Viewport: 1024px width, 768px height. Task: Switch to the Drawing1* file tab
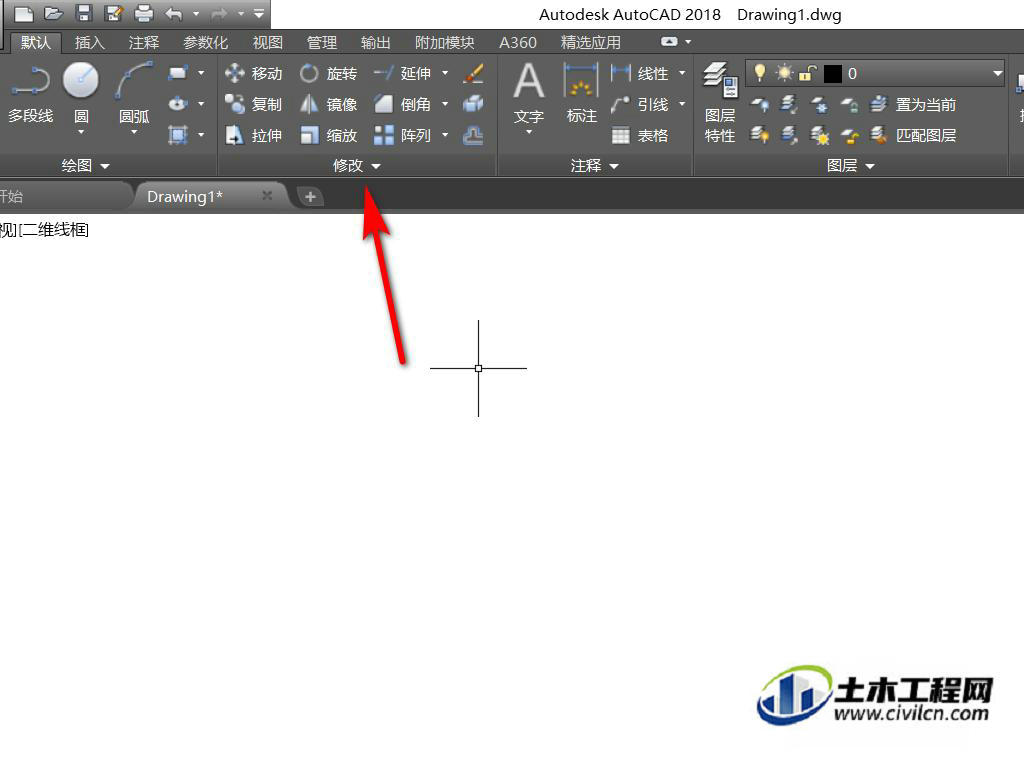[185, 197]
